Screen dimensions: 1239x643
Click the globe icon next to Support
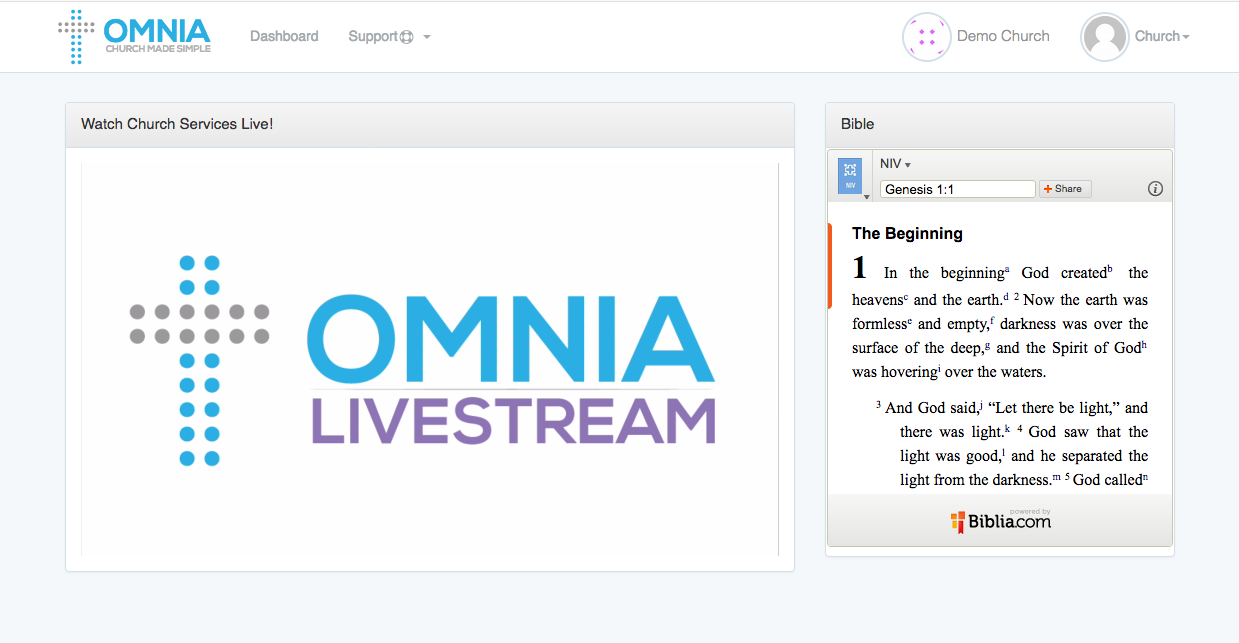tap(408, 36)
